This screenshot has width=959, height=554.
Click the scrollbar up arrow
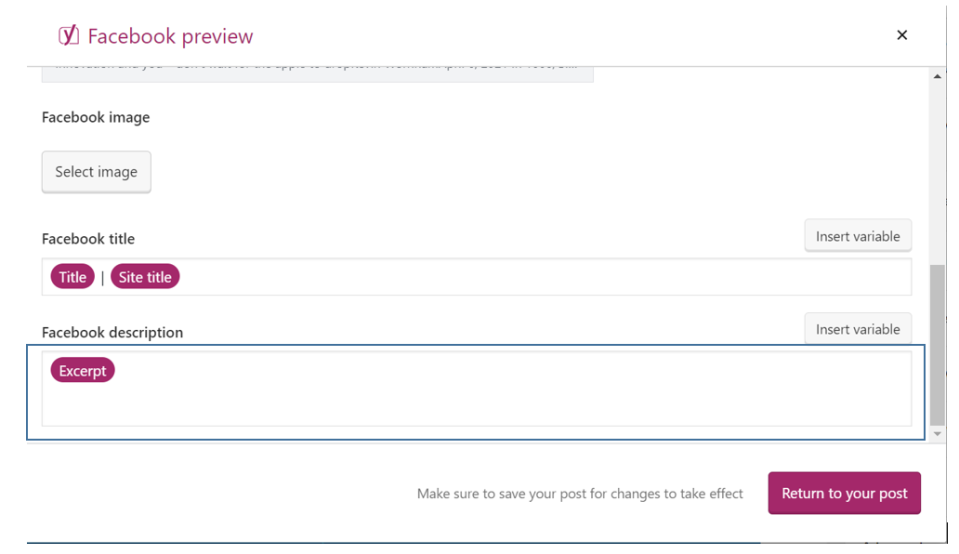point(937,76)
